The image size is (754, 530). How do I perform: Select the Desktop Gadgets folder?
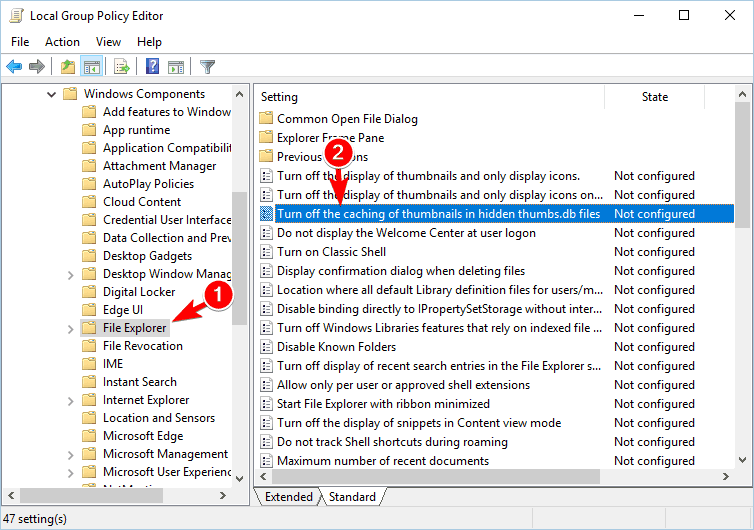click(147, 256)
